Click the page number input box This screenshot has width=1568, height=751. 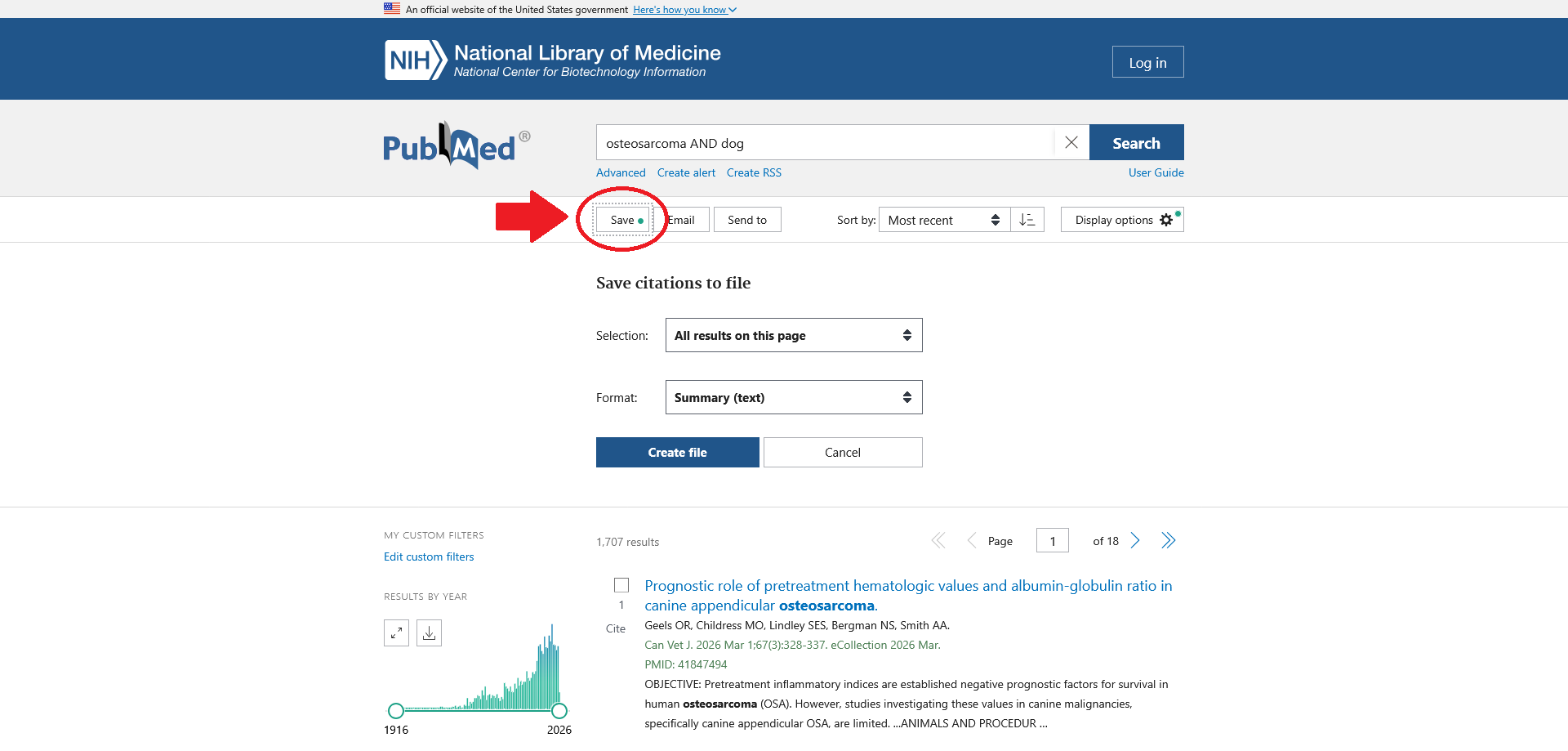tap(1053, 541)
